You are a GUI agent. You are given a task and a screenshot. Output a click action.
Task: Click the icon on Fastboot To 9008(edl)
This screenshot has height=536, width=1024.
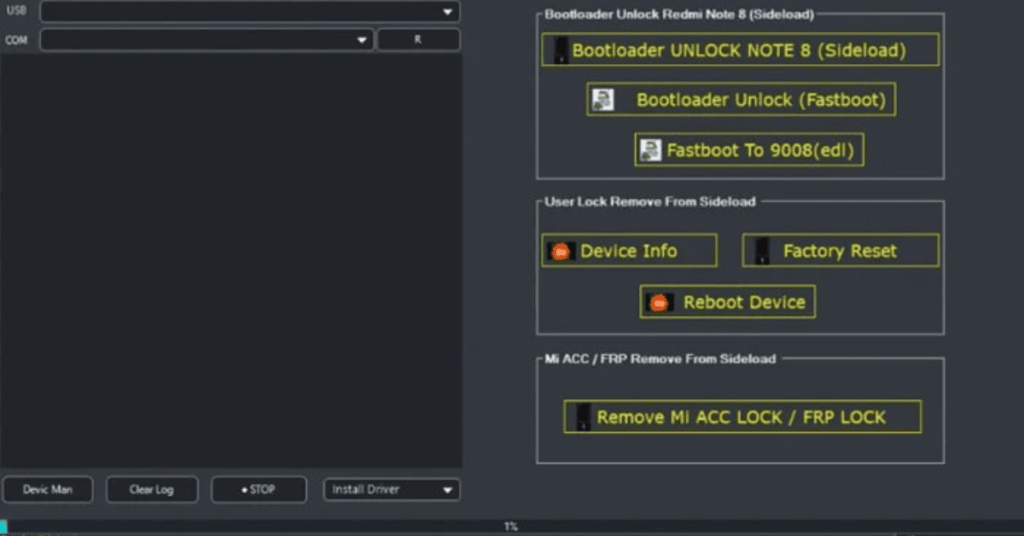tap(650, 150)
